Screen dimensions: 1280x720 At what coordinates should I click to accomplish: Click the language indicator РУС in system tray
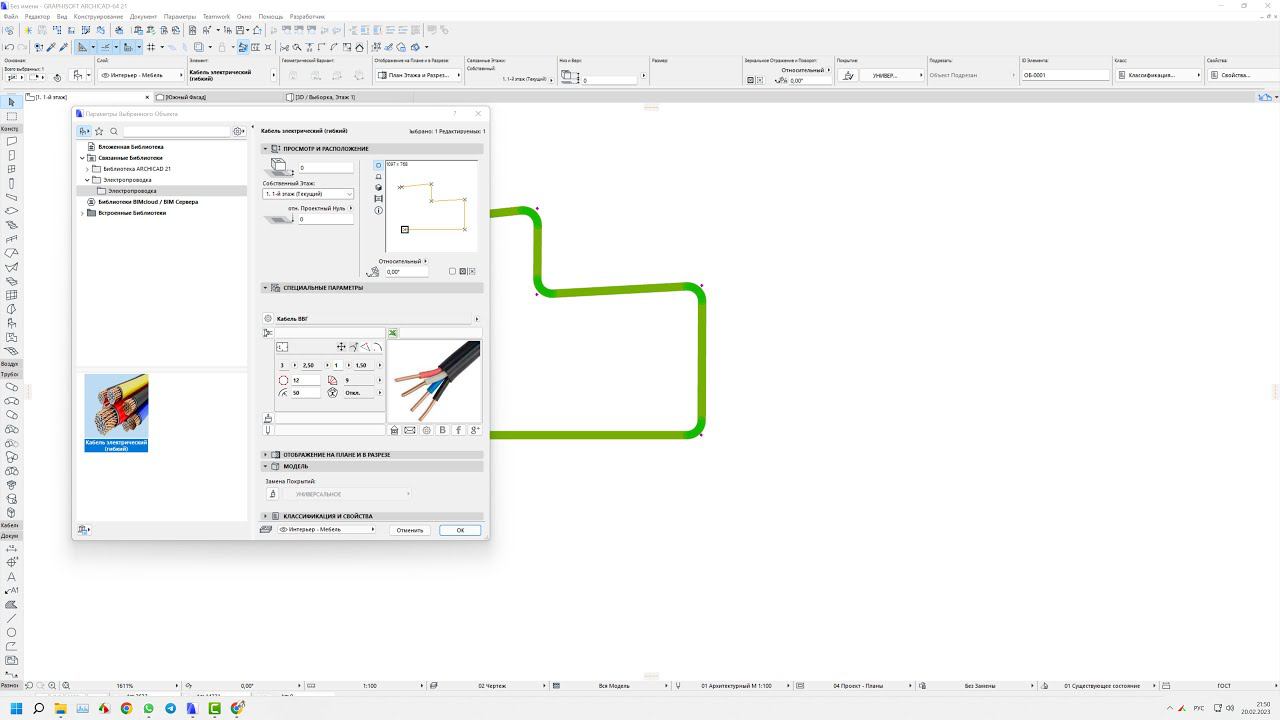[1199, 708]
